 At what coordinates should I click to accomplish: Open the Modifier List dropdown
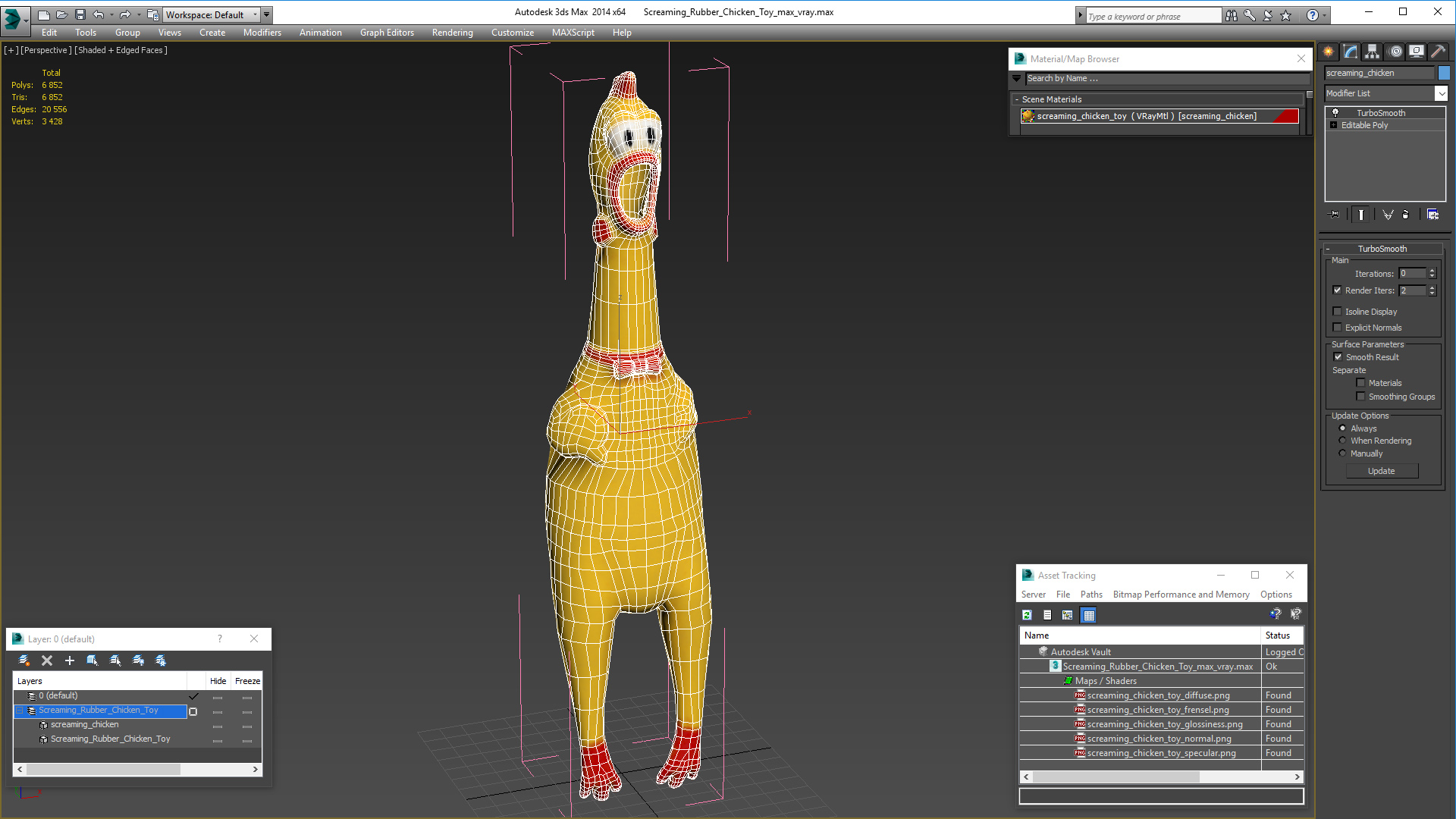click(1441, 93)
